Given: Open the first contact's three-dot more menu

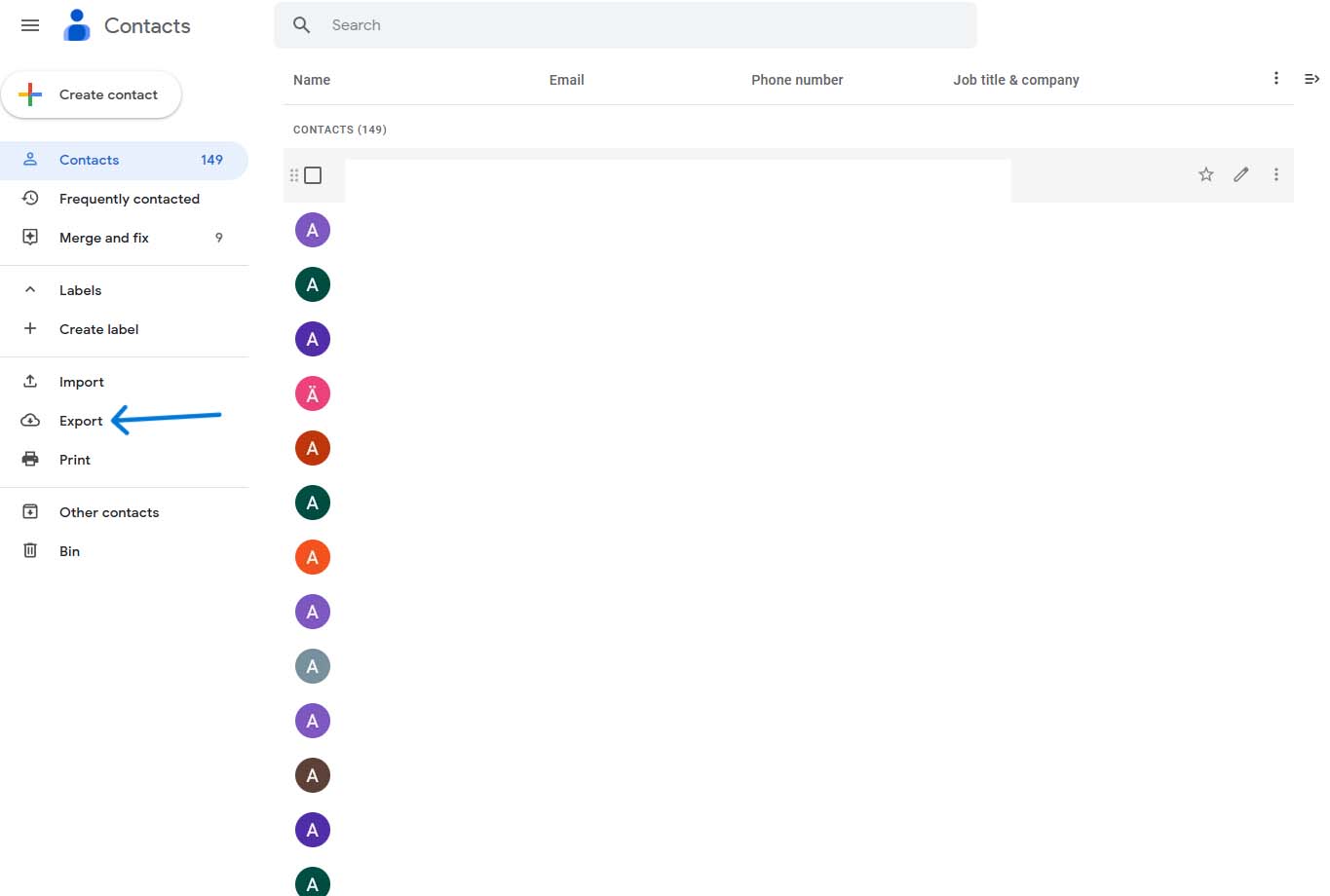Looking at the screenshot, I should click(x=1275, y=174).
